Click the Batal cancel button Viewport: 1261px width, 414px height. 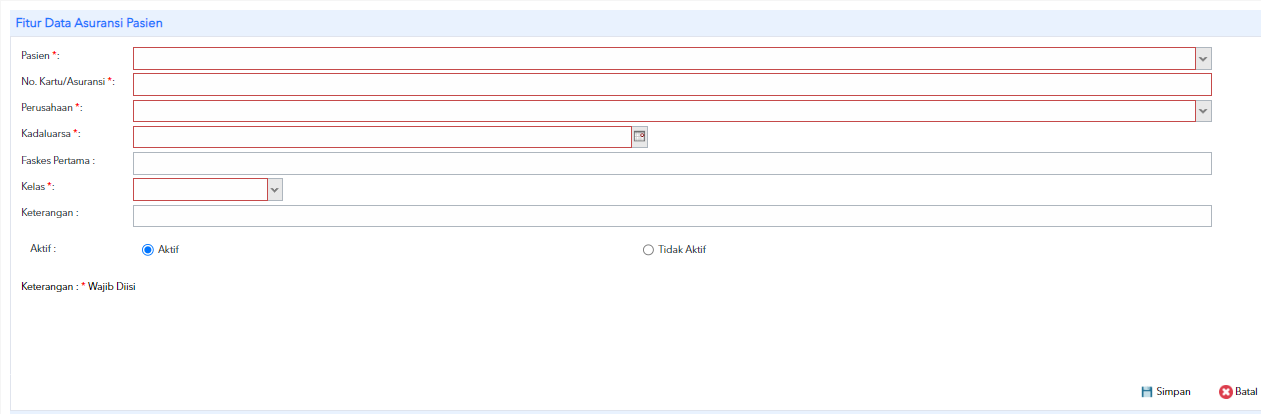(1238, 392)
